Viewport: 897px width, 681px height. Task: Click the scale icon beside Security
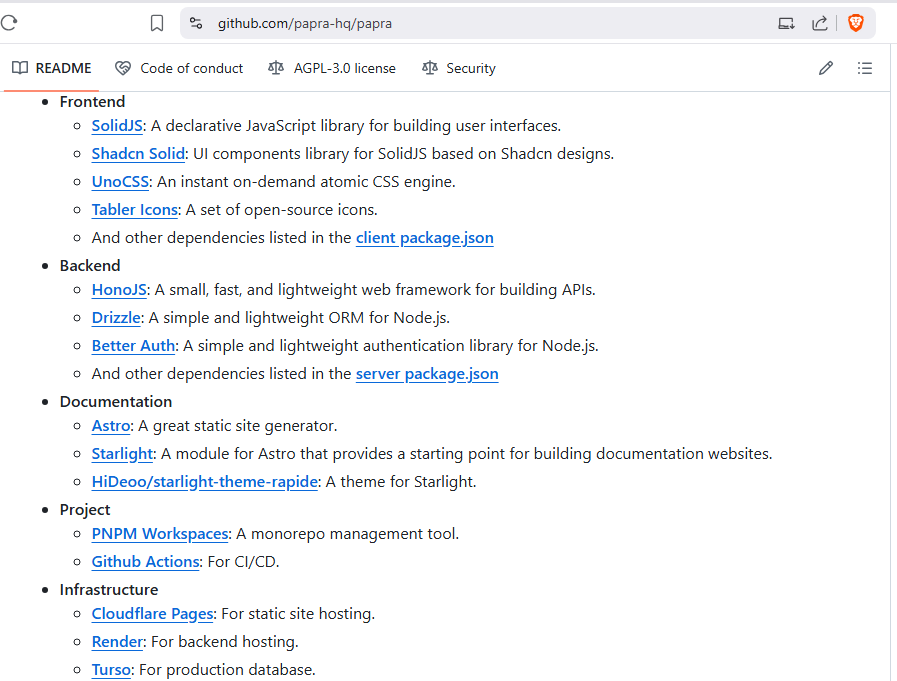point(430,68)
